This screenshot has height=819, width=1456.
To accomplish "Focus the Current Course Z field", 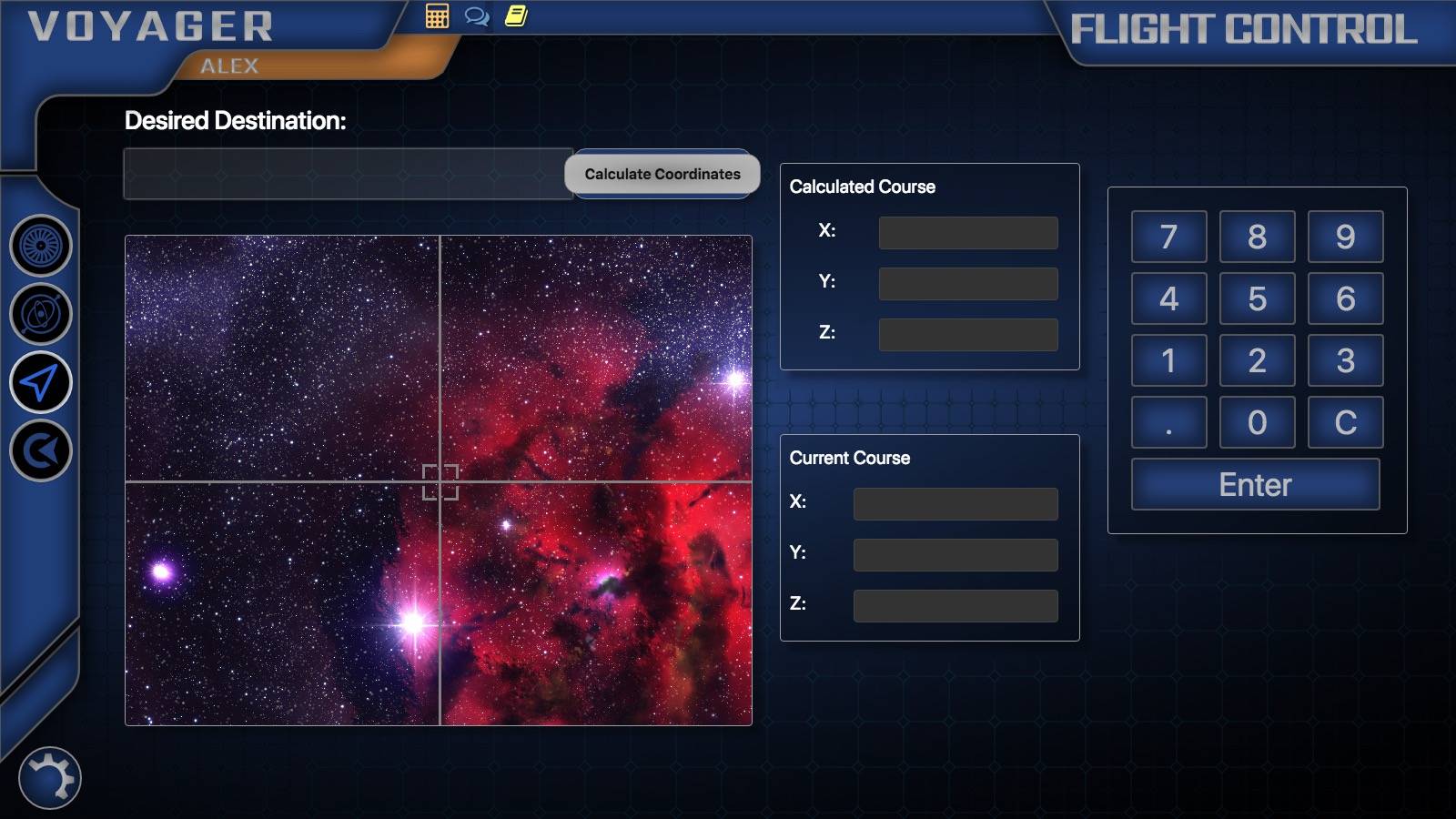I will (955, 605).
